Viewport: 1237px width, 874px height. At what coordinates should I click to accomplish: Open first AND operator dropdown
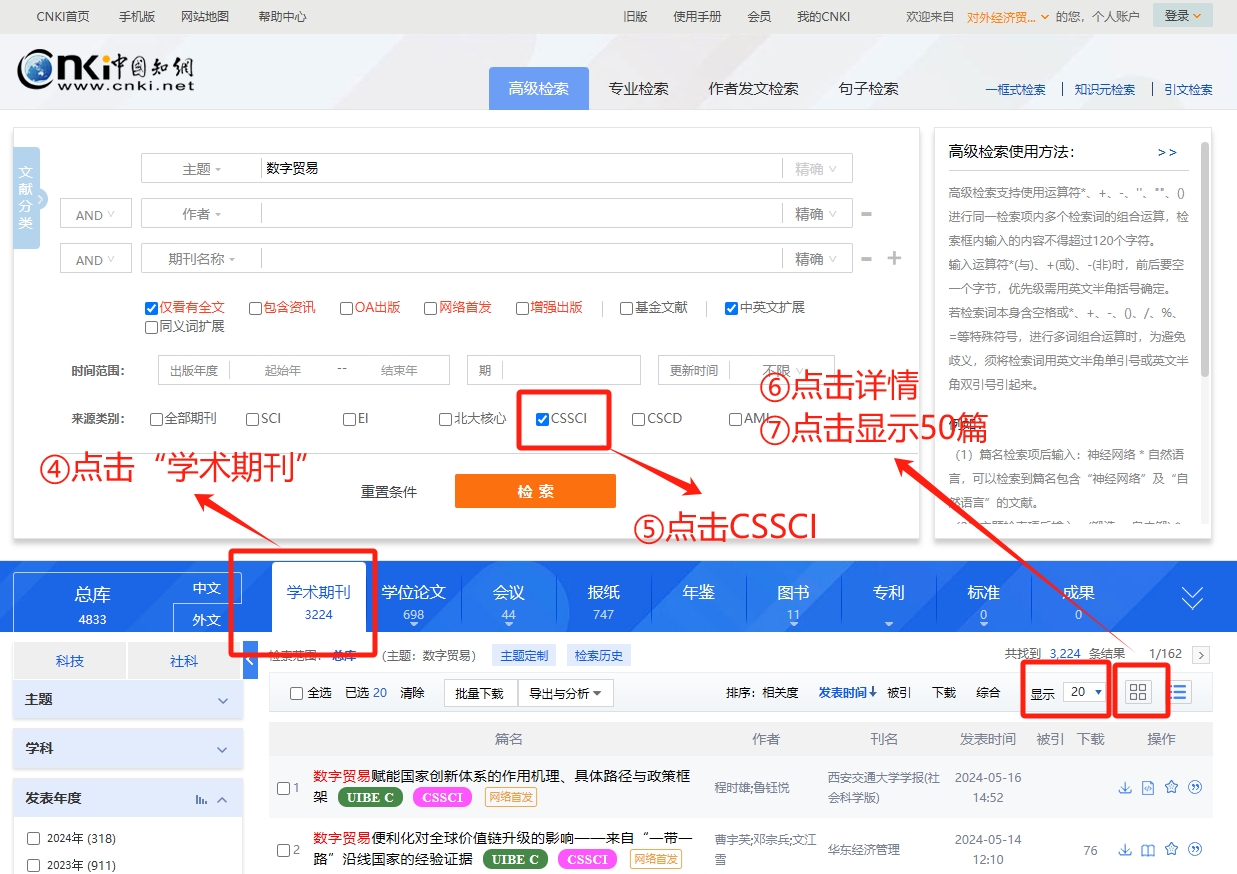pos(96,214)
